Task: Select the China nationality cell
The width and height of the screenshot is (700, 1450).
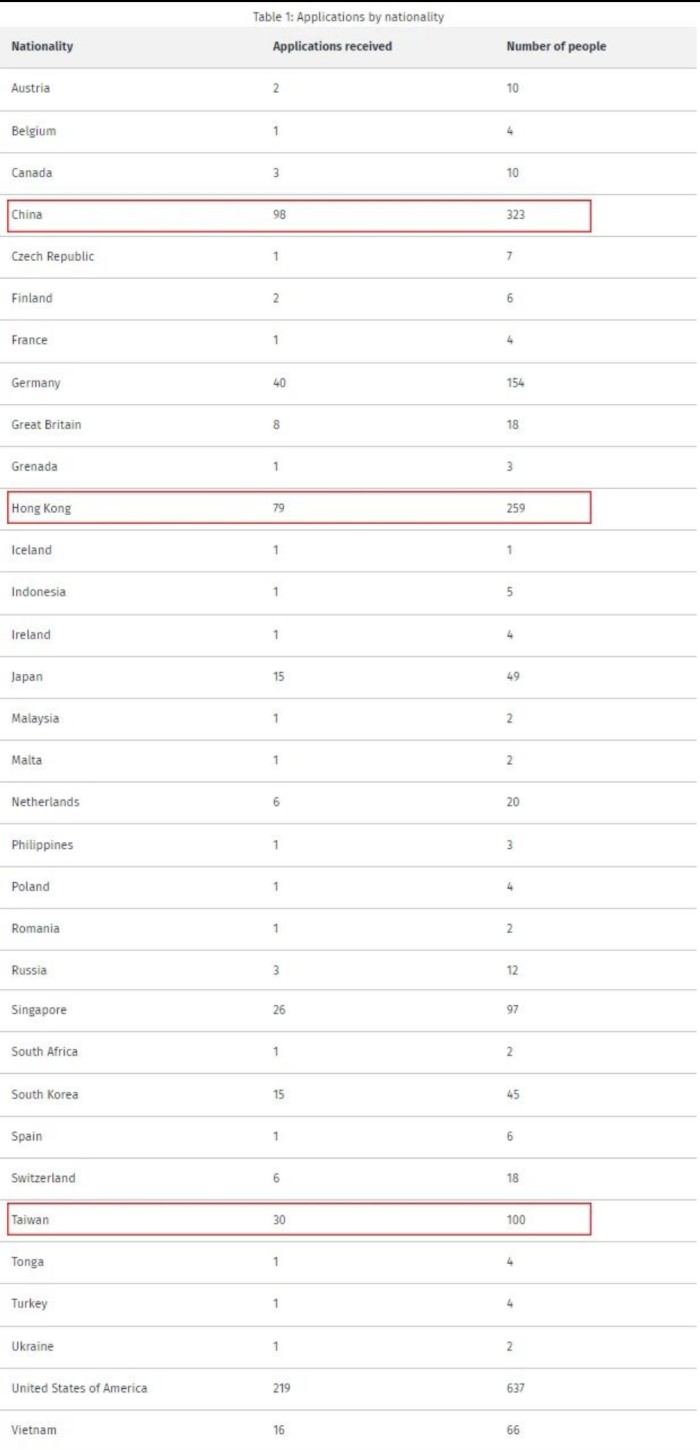Action: click(27, 215)
